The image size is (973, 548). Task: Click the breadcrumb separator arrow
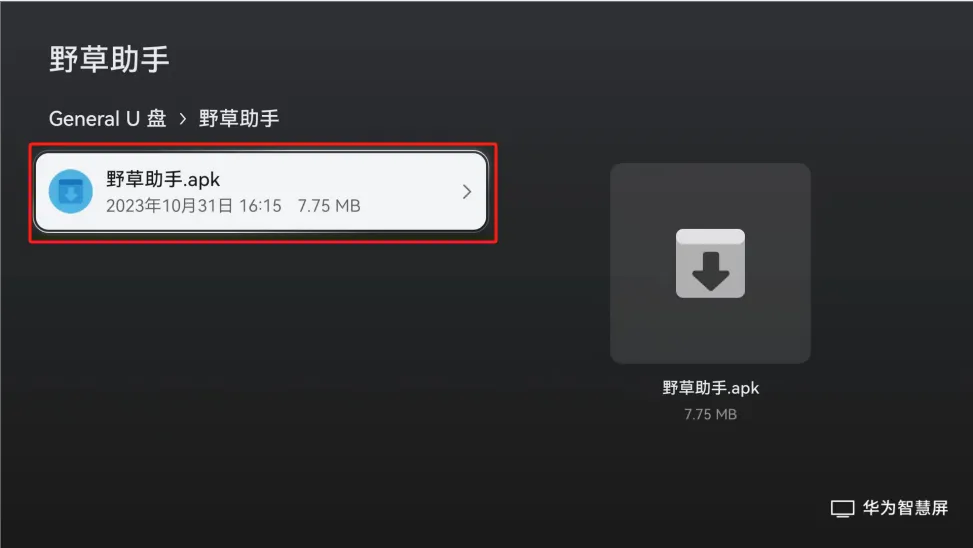coord(182,119)
